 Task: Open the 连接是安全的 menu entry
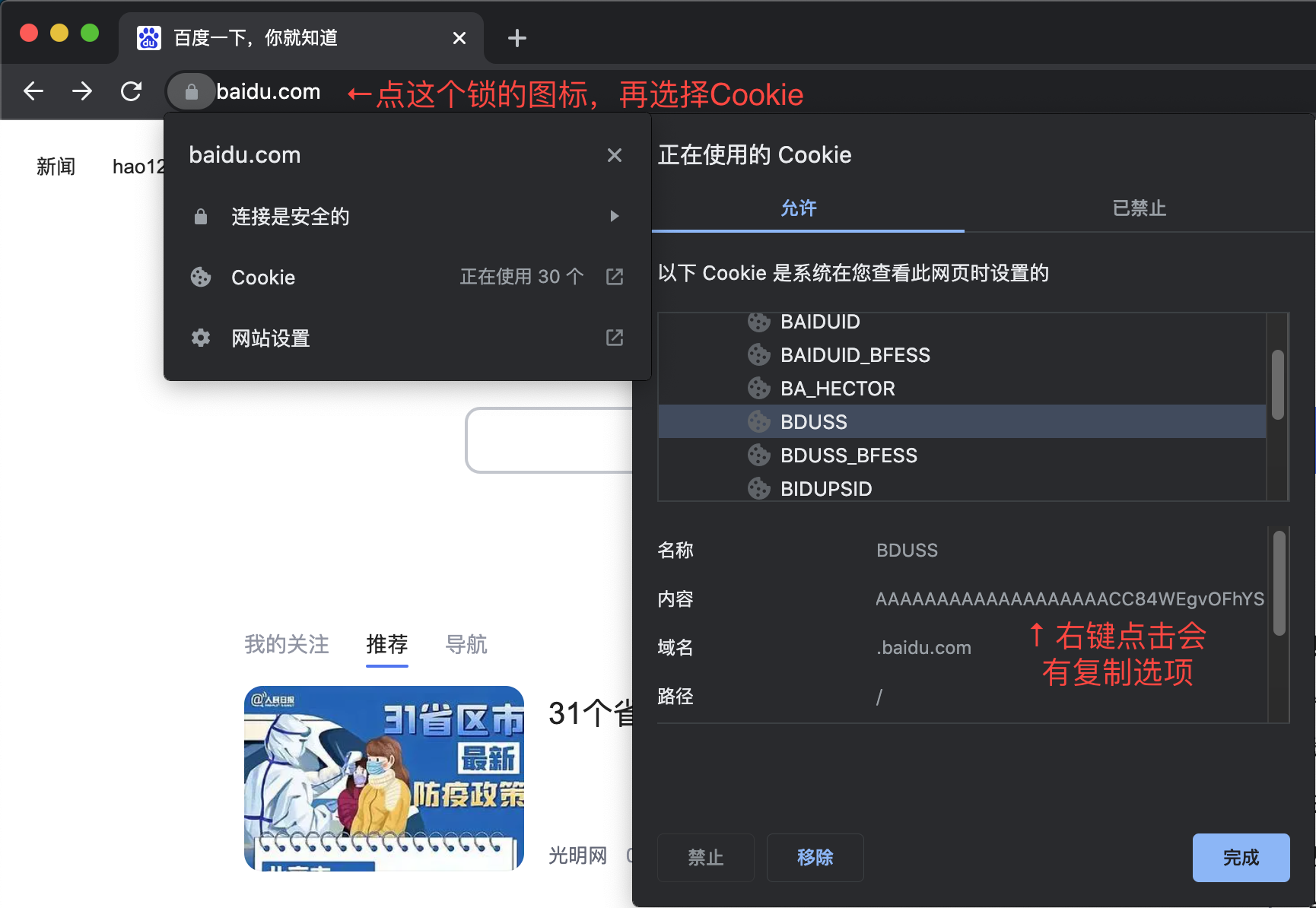click(x=407, y=216)
